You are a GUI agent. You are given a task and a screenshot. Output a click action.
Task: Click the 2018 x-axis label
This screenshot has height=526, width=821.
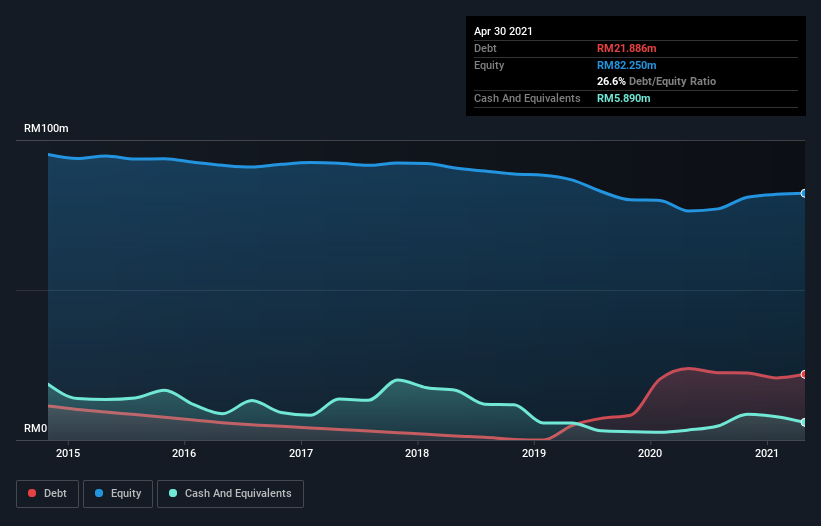click(417, 454)
